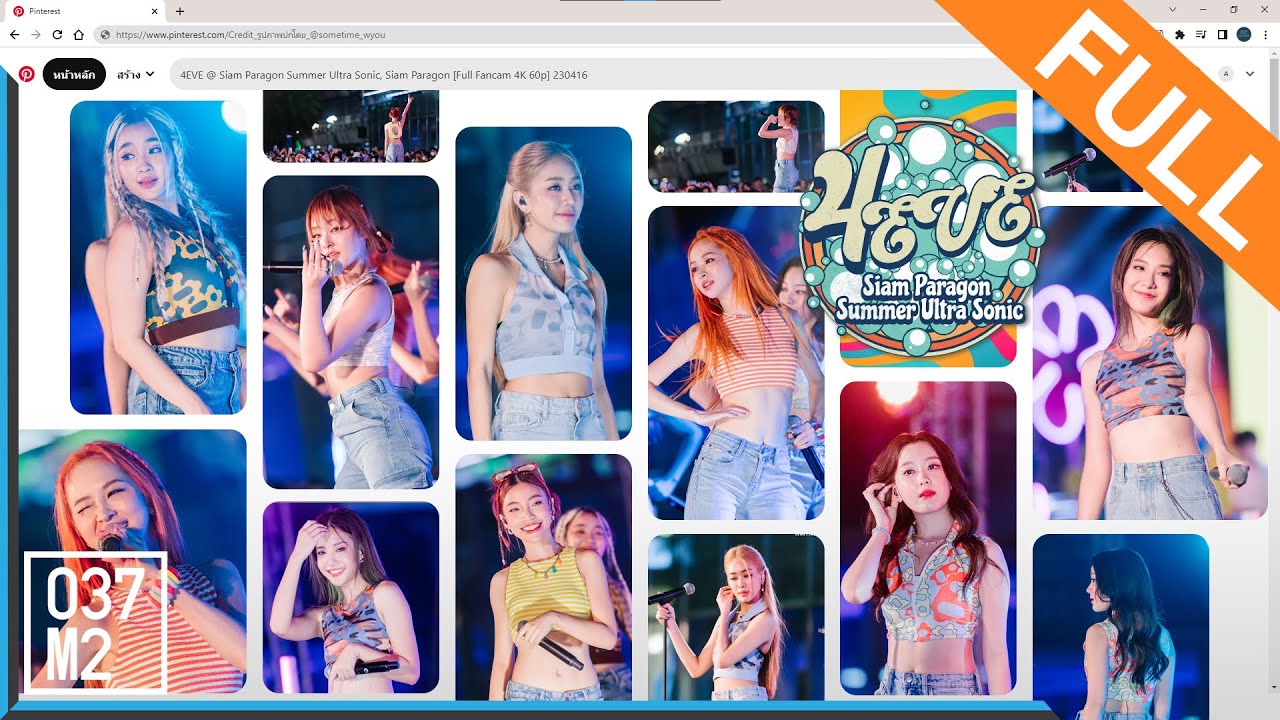
Task: Open the browser profile avatar
Action: point(1244,34)
